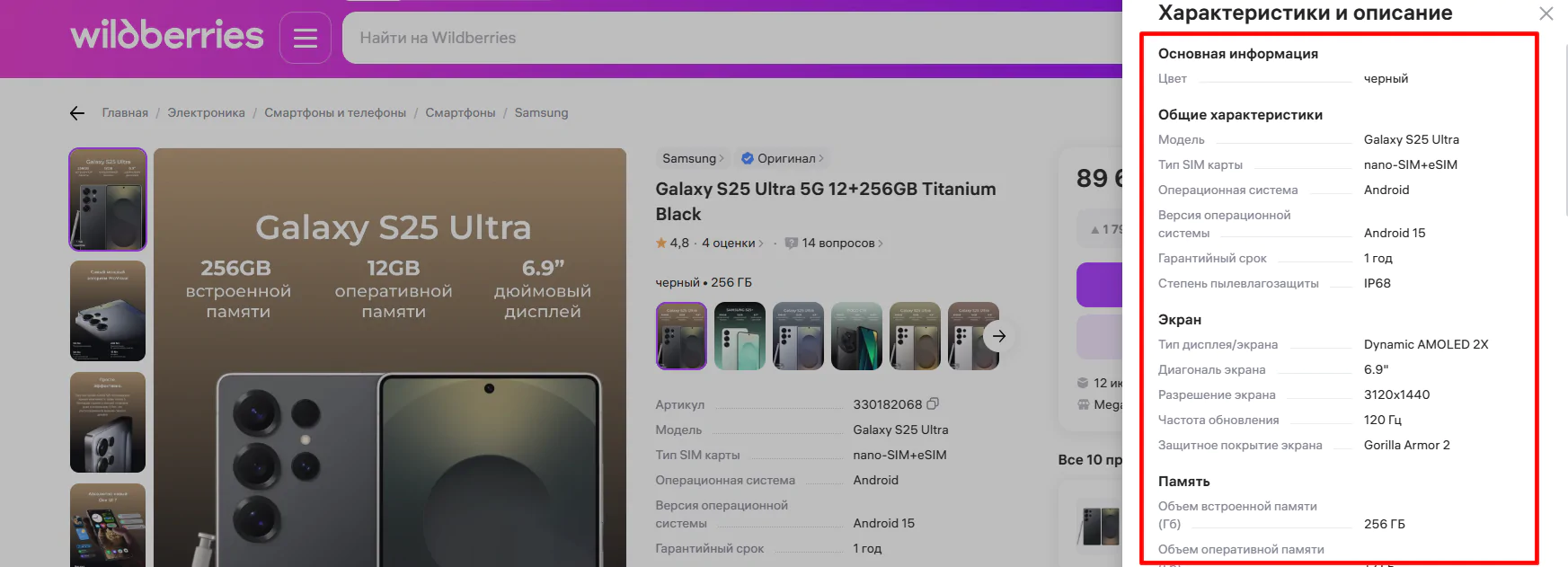Focus the 'Найти на Wildberries' search field

click(732, 38)
